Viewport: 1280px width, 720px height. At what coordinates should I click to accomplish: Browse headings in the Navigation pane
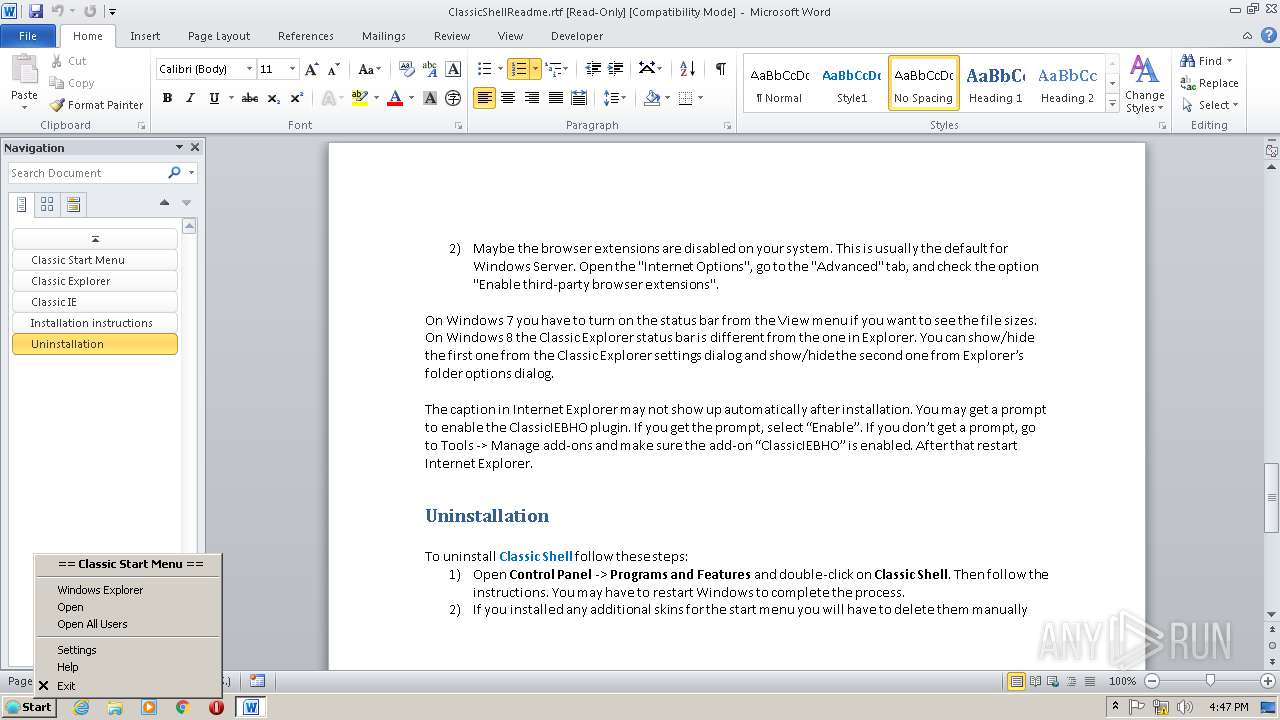(21, 205)
